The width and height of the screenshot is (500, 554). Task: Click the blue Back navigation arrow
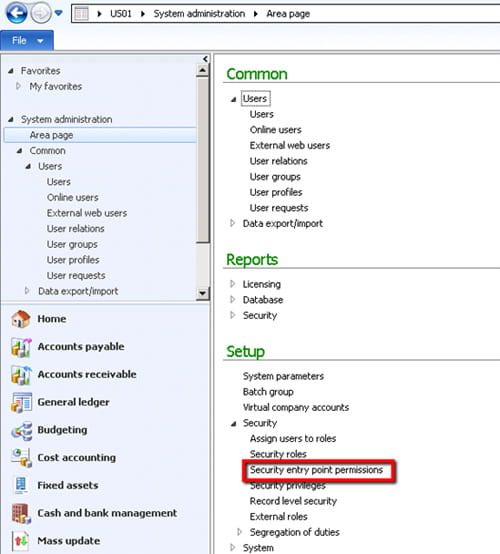pyautogui.click(x=16, y=13)
